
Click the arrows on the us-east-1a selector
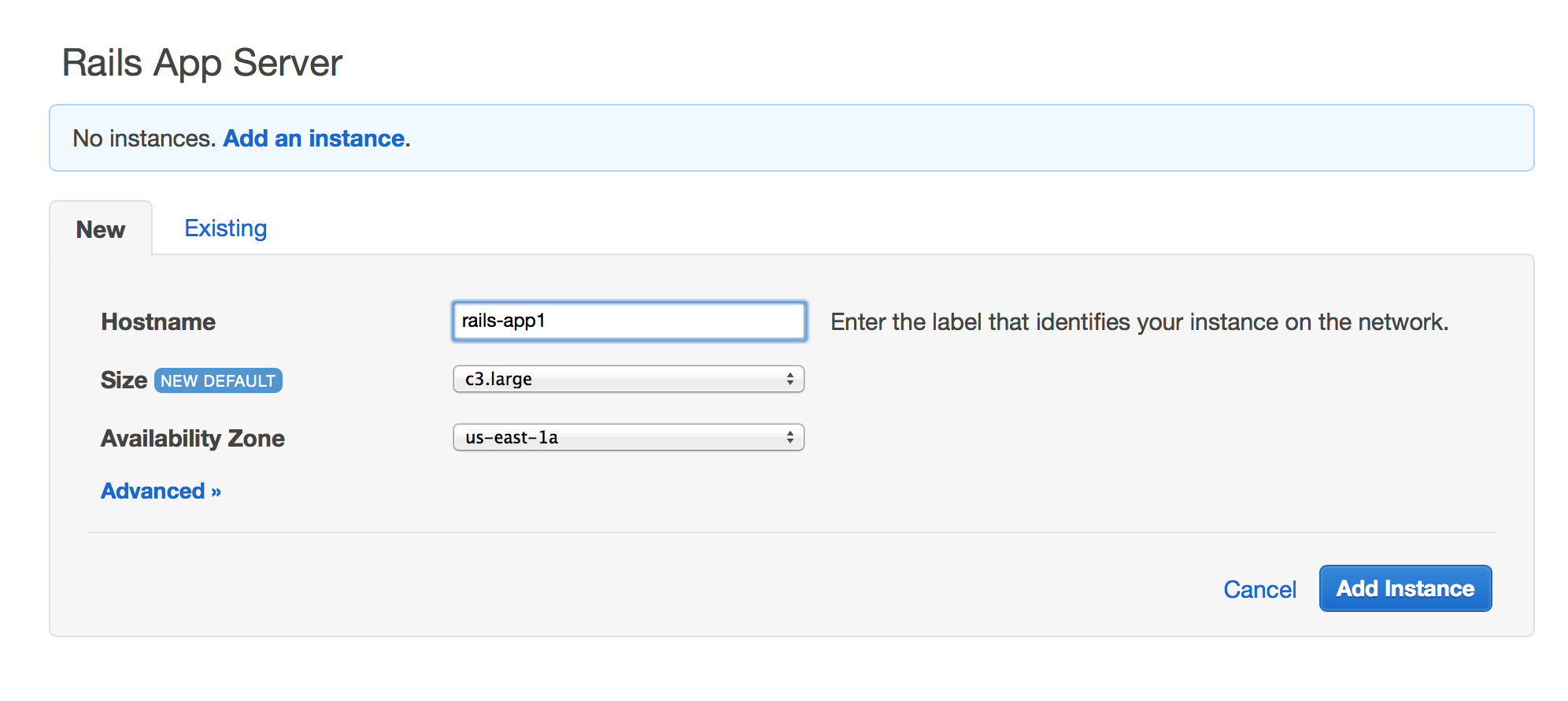pyautogui.click(x=790, y=437)
